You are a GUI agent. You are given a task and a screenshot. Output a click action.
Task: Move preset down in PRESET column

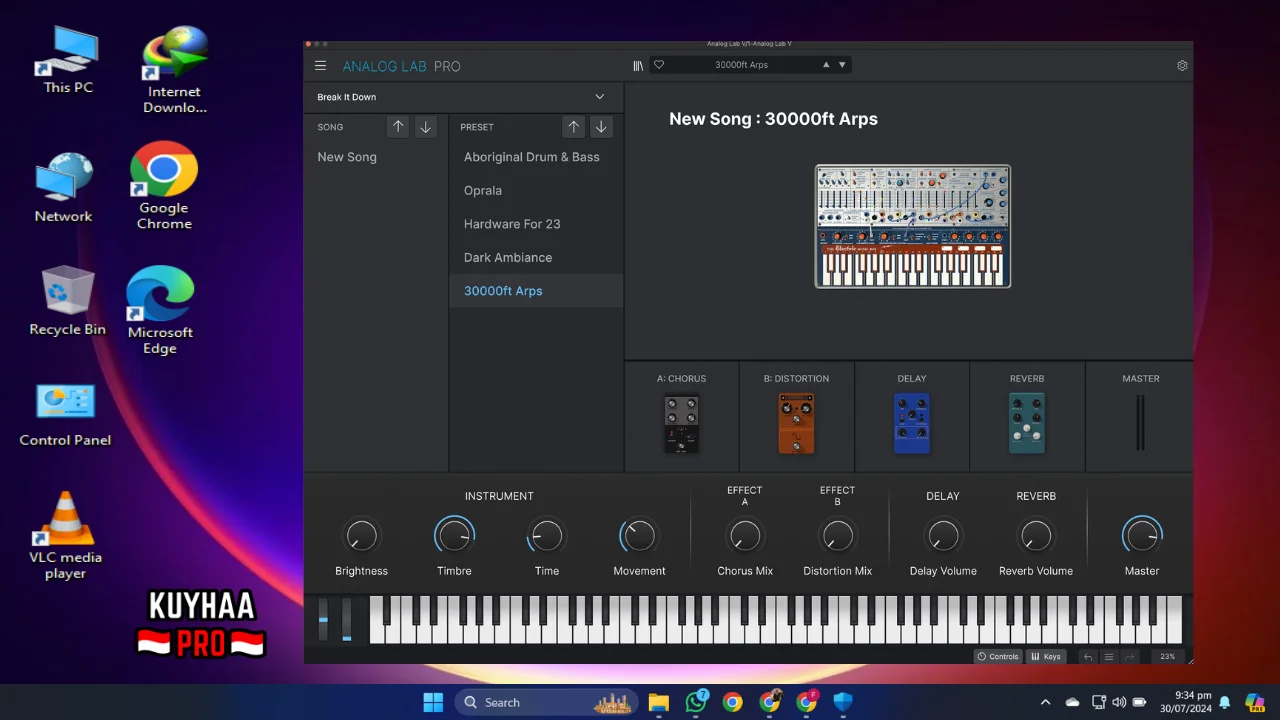601,127
